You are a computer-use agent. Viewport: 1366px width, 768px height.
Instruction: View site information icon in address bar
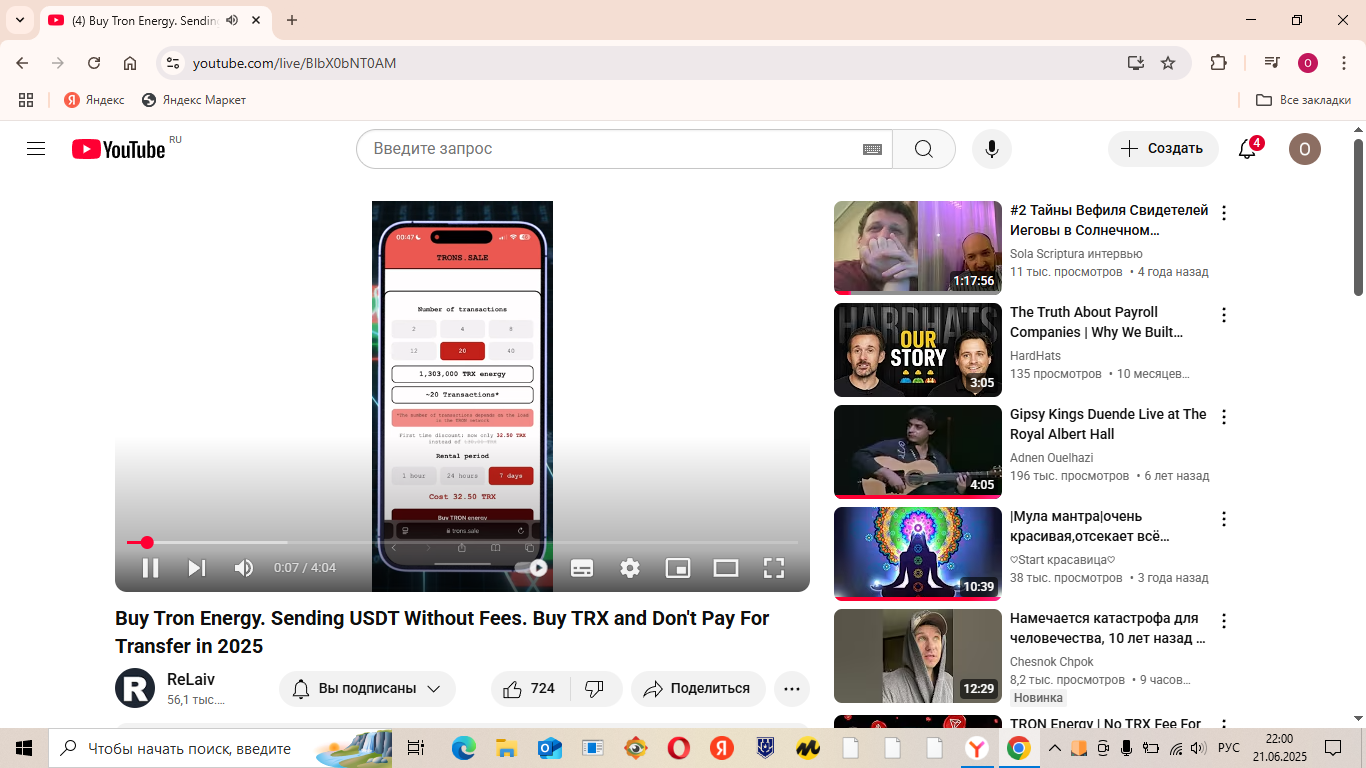pyautogui.click(x=173, y=63)
